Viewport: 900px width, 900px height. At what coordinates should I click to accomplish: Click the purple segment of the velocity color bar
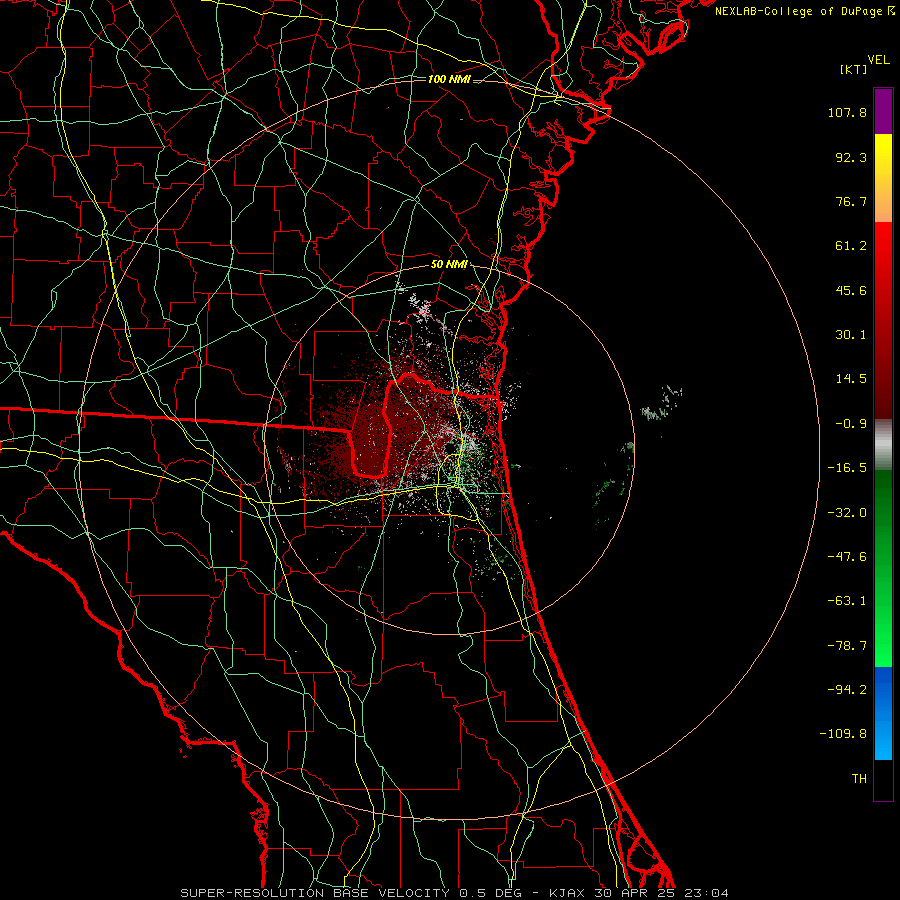click(883, 111)
